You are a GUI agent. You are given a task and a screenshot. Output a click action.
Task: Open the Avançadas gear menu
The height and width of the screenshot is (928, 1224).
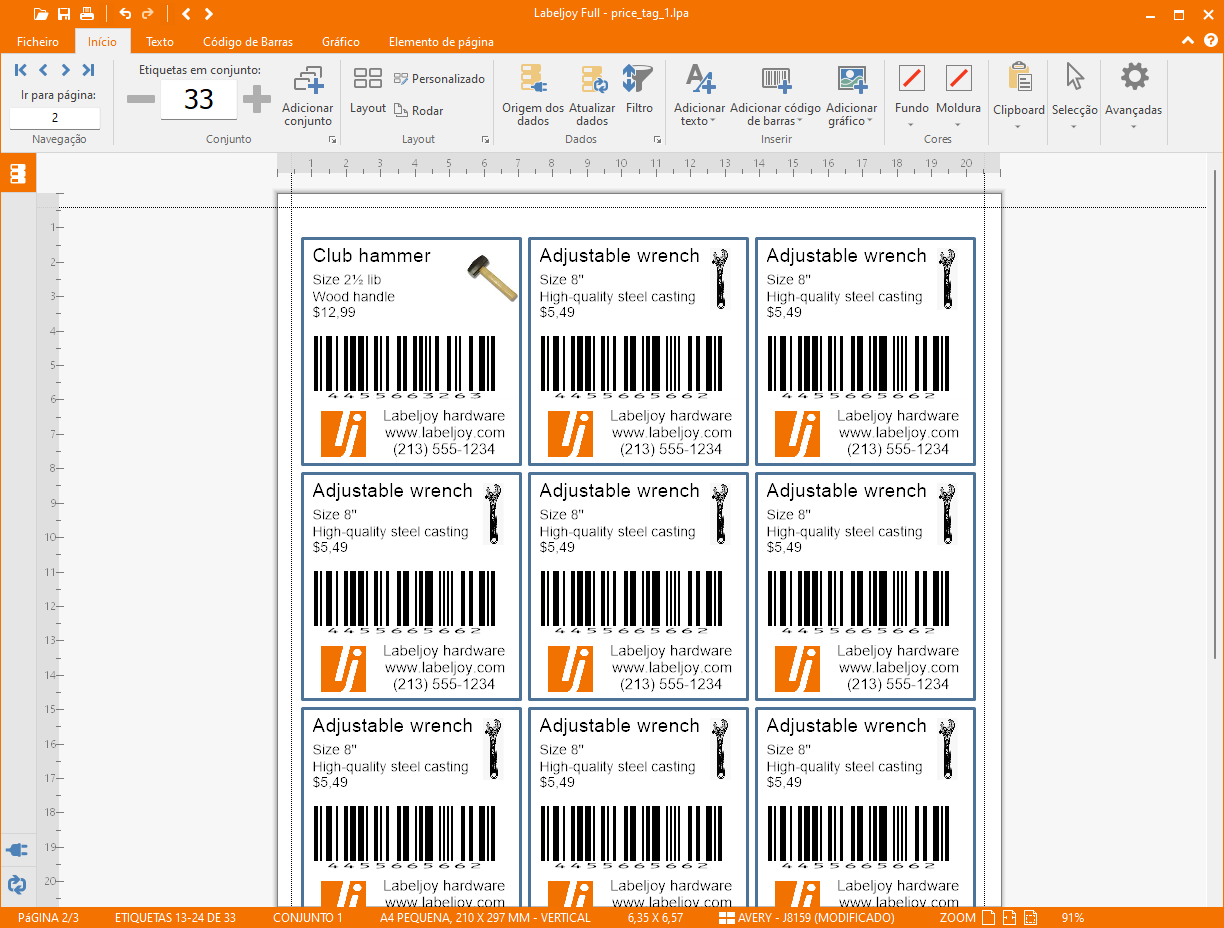click(x=1134, y=96)
